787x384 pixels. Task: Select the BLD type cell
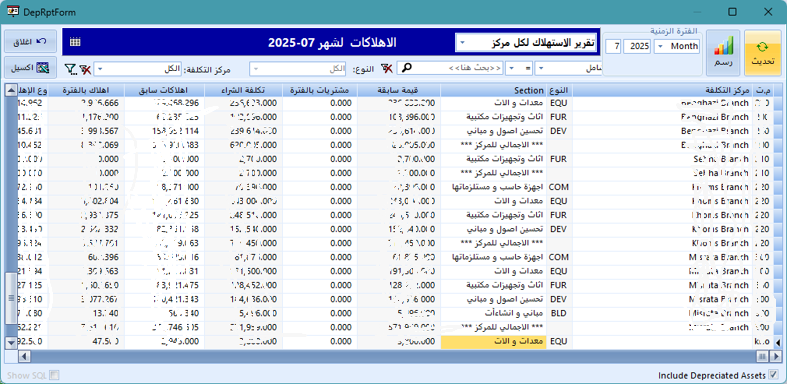coord(560,313)
